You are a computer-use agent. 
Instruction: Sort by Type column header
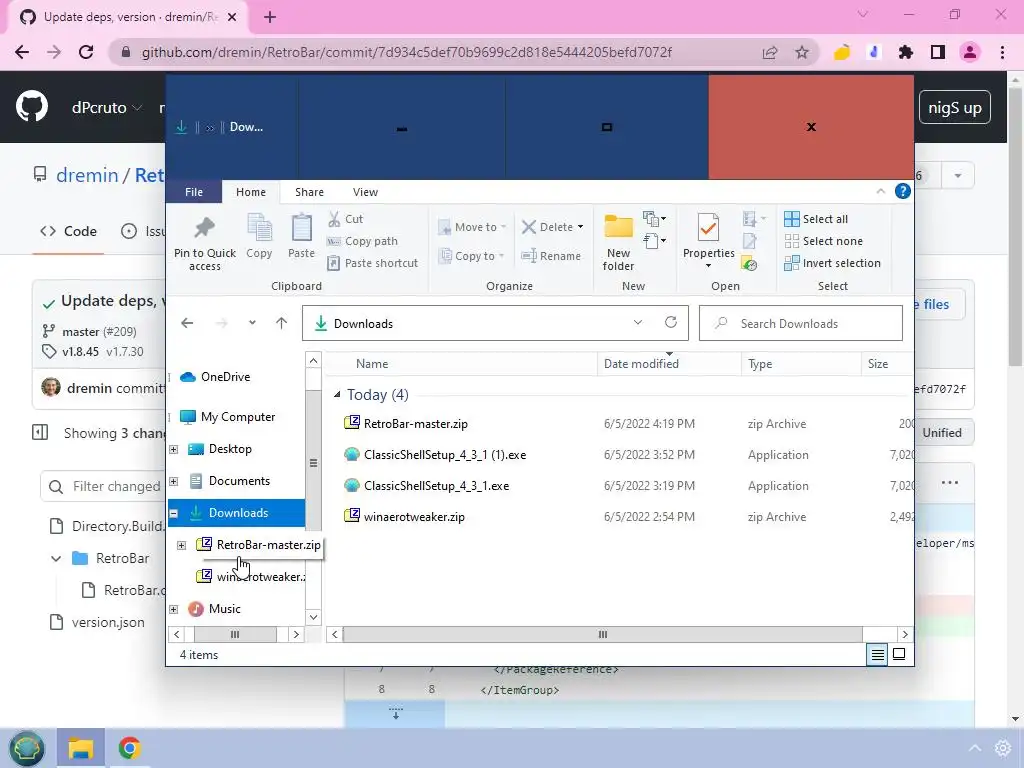(801, 364)
